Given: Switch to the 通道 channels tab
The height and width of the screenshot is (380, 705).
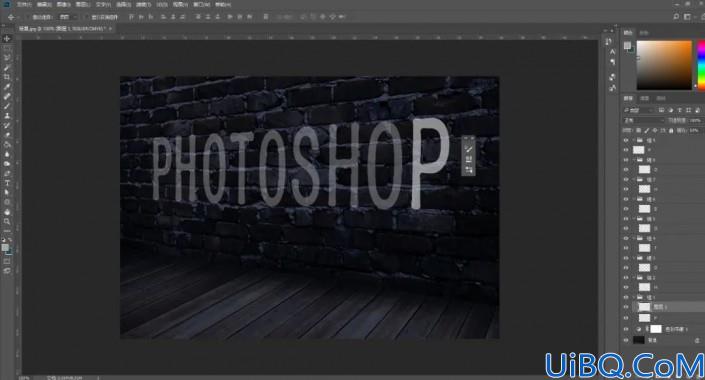Looking at the screenshot, I should tap(644, 98).
